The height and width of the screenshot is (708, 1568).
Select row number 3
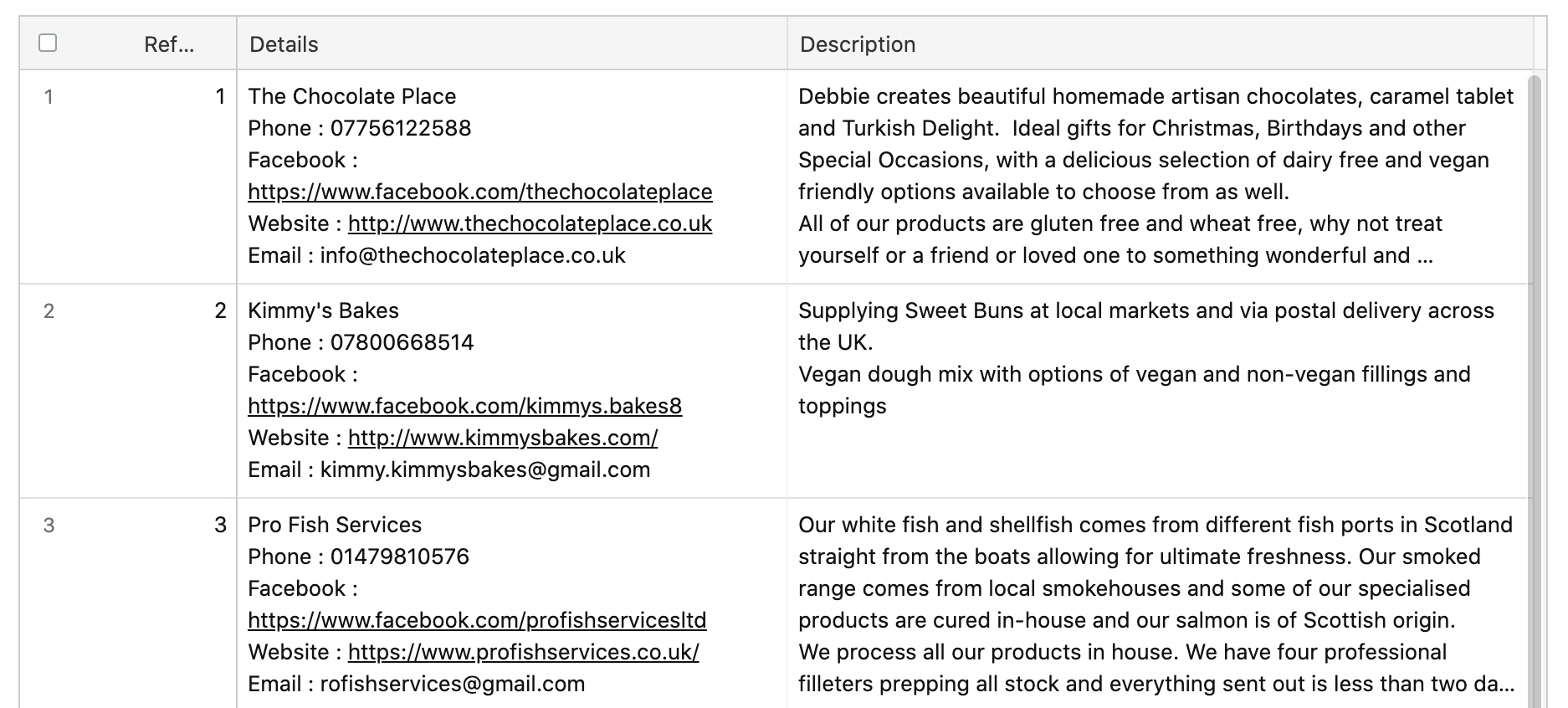click(x=49, y=525)
